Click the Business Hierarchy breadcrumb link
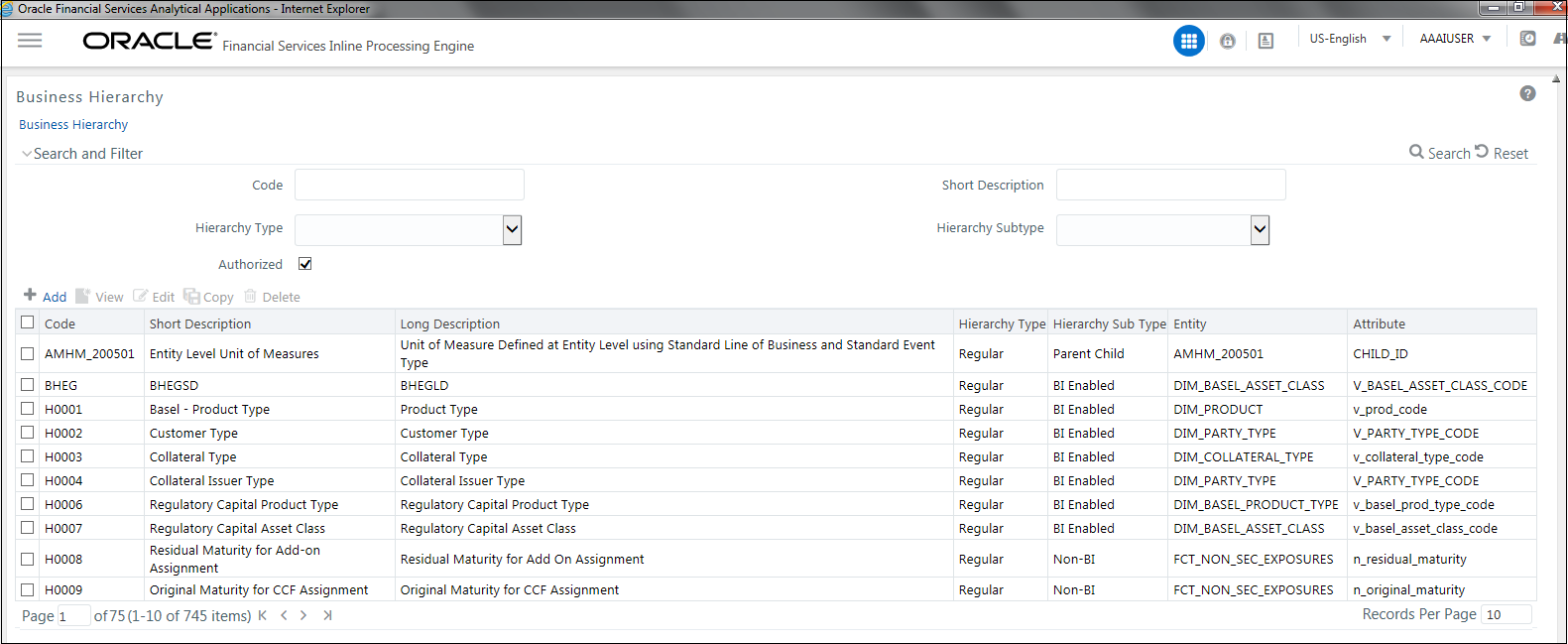This screenshot has width=1568, height=644. (73, 125)
